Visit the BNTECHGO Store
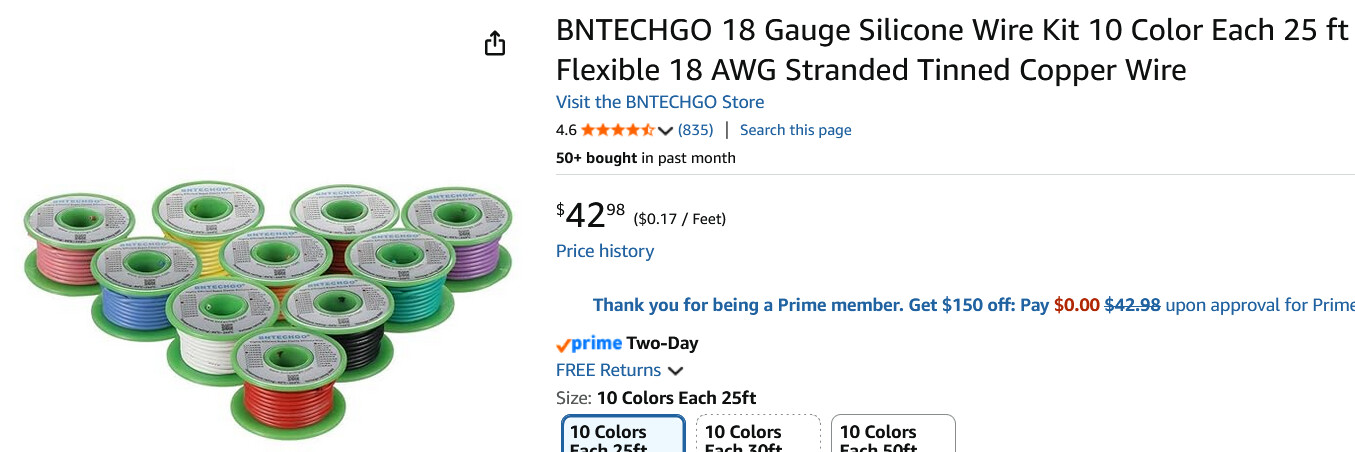This screenshot has width=1355, height=452. pyautogui.click(x=660, y=102)
